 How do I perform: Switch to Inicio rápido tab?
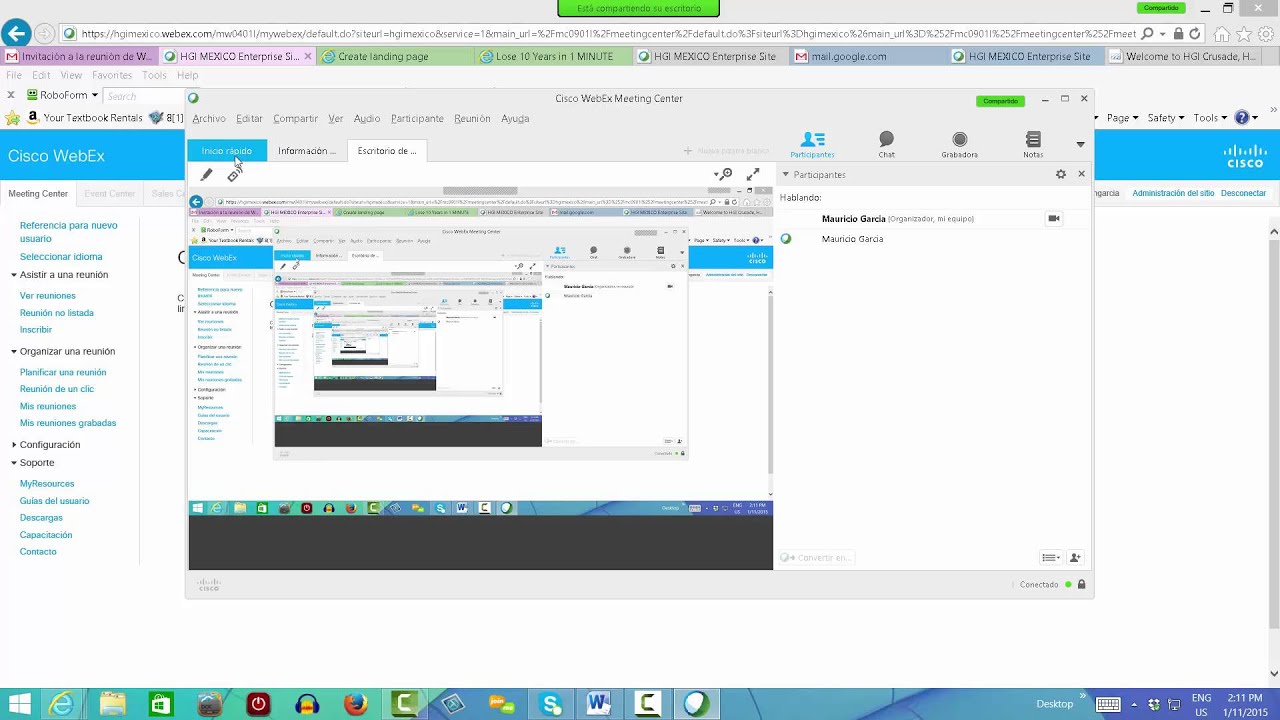point(227,151)
